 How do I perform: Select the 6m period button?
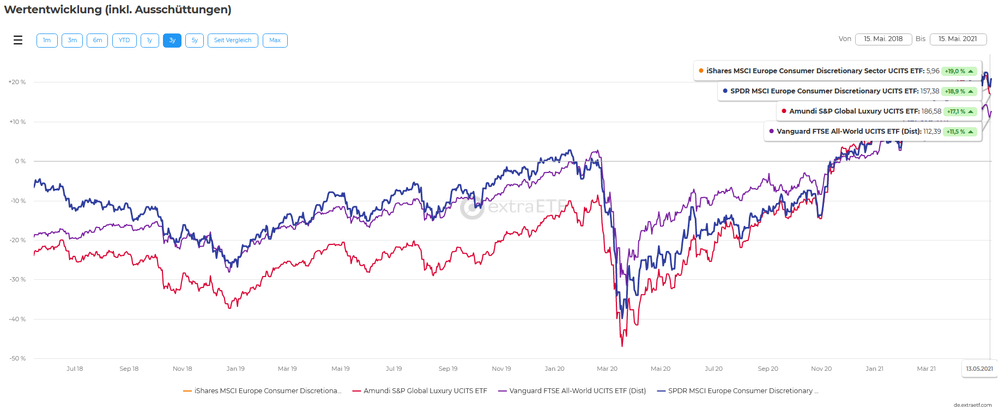point(97,40)
